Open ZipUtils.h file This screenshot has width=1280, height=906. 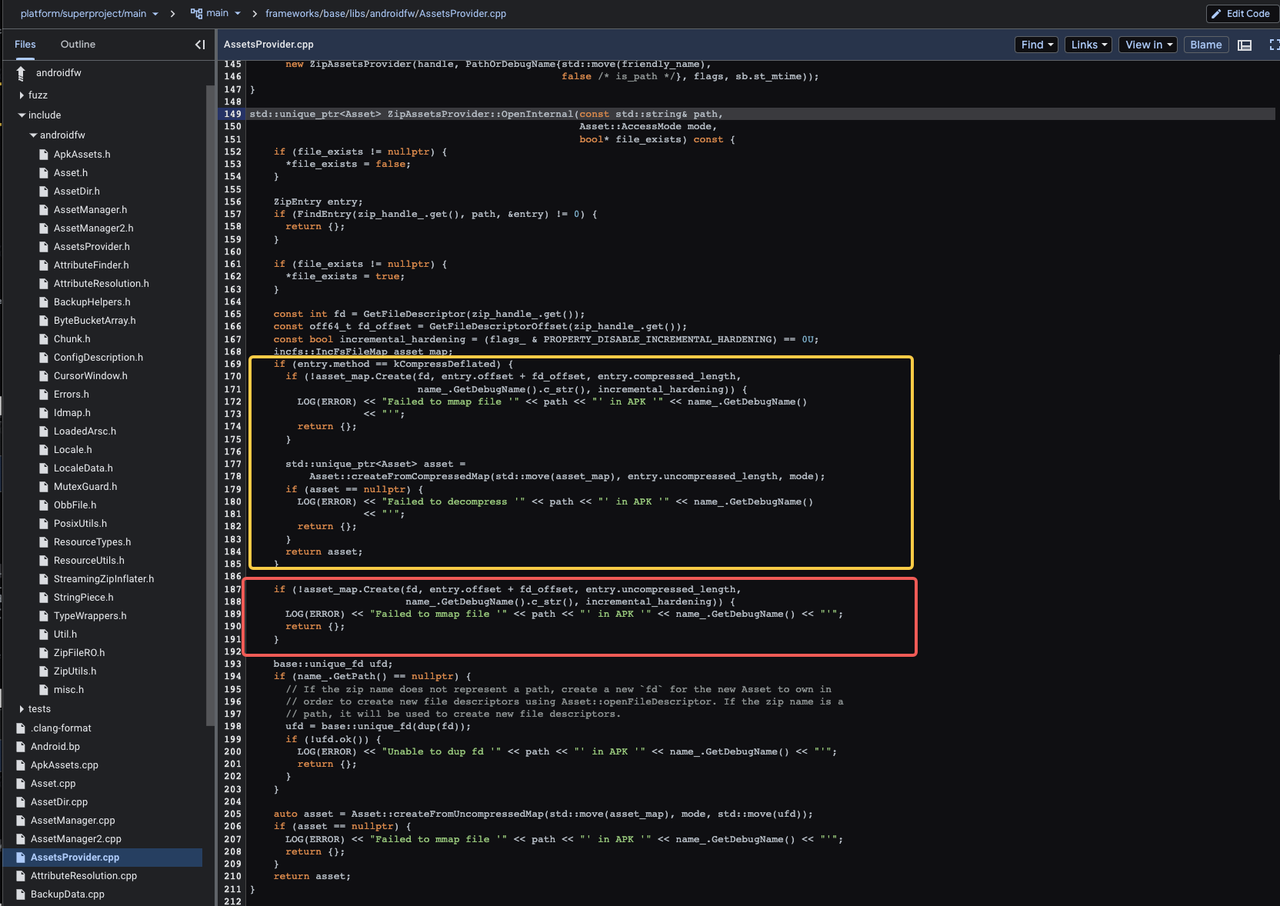75,671
